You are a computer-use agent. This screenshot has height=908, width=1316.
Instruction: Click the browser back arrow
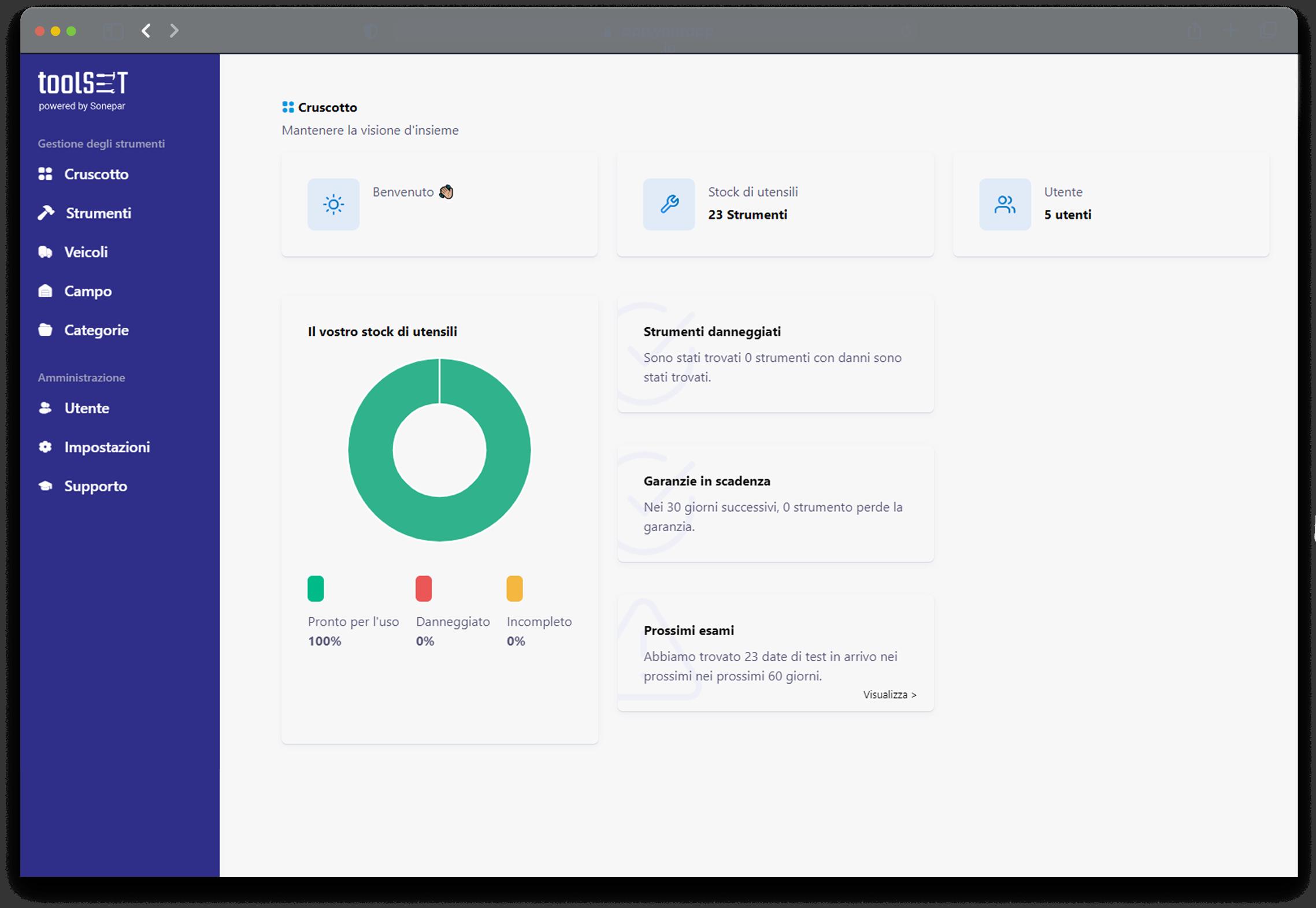click(x=146, y=31)
